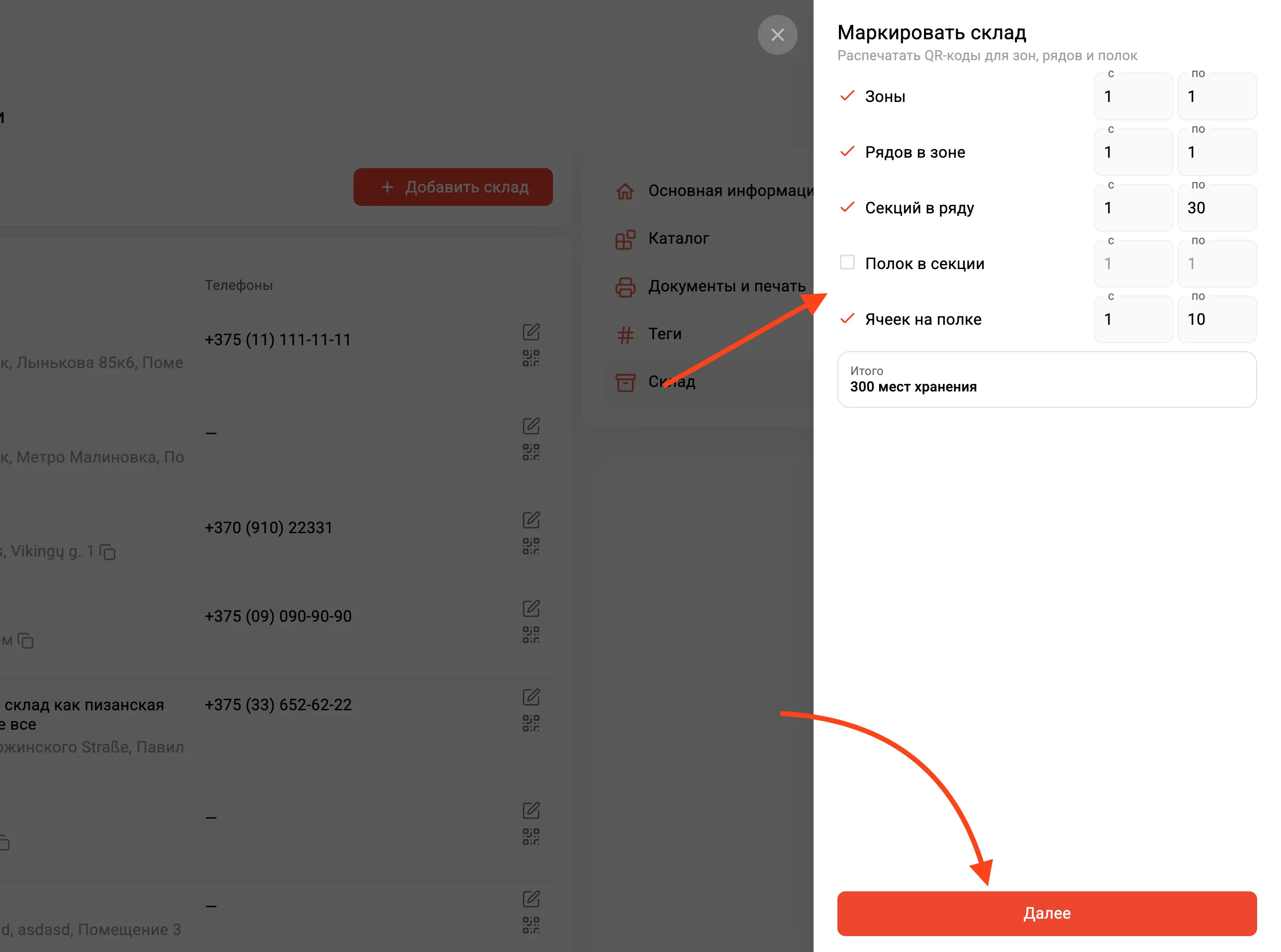The width and height of the screenshot is (1281, 952).
Task: Uncheck the Зоны checkbox
Action: (847, 95)
